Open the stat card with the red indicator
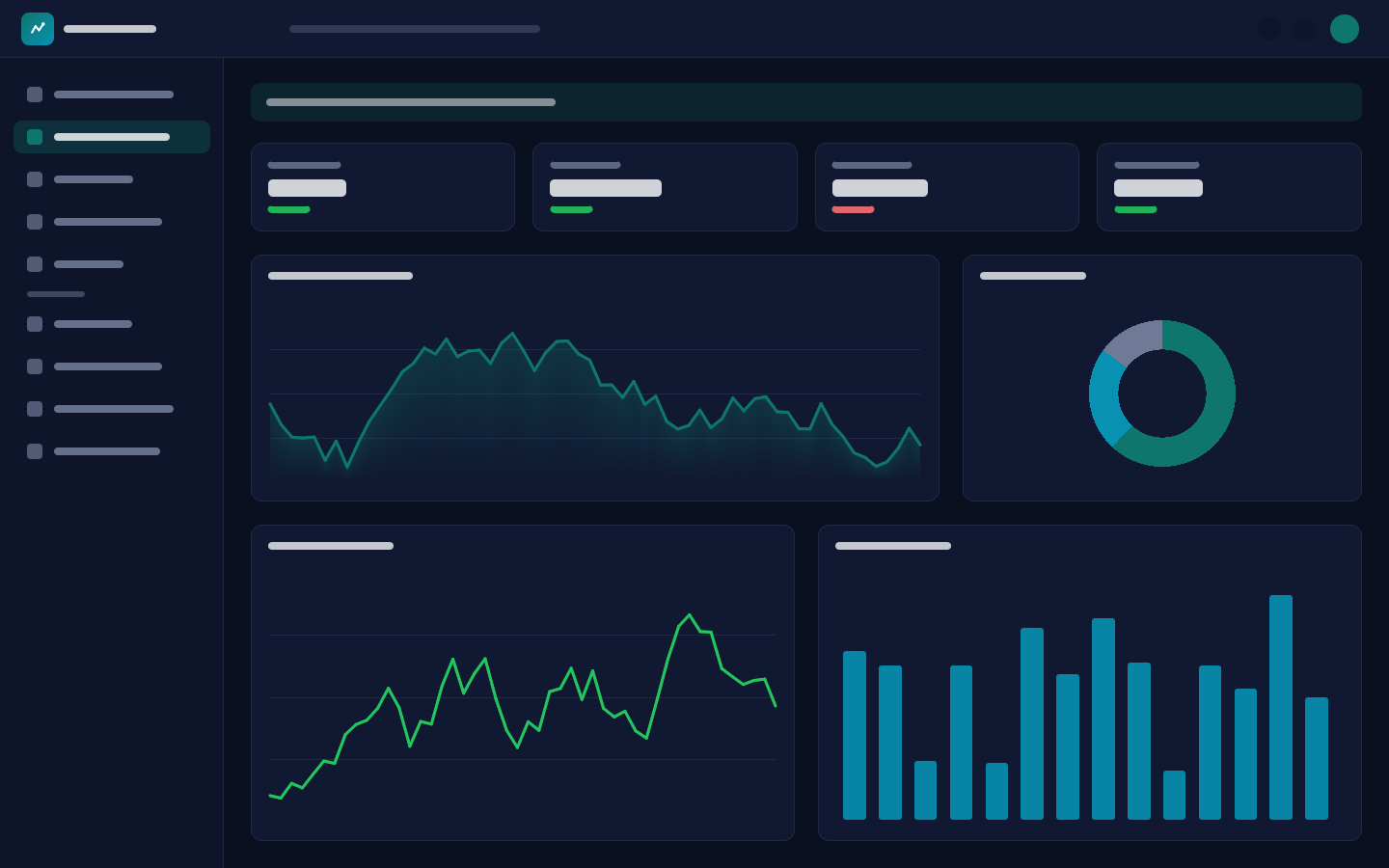 (947, 187)
